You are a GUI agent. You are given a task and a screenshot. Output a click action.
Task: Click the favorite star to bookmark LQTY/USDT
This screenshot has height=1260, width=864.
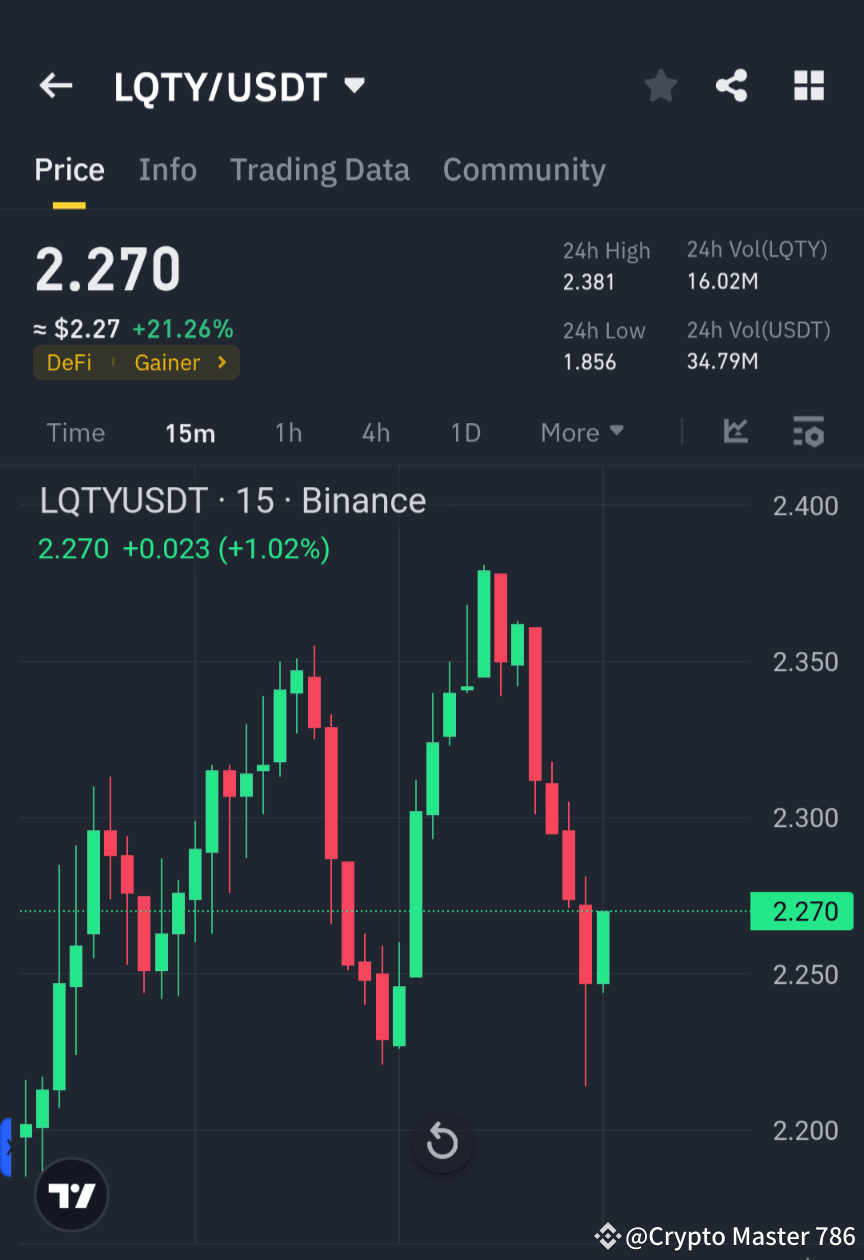(x=660, y=86)
